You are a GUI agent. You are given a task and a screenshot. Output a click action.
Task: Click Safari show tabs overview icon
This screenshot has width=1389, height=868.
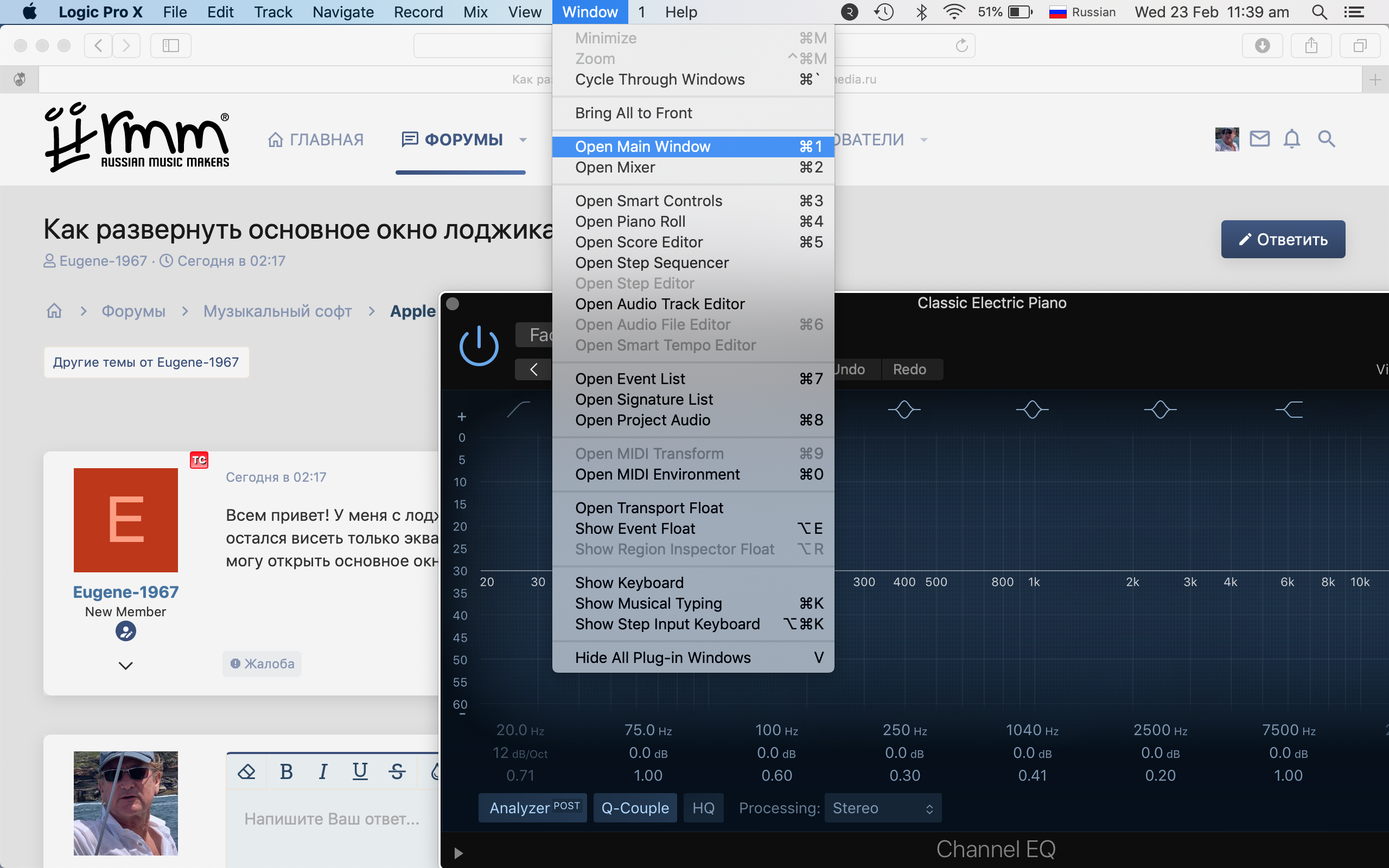tap(1360, 46)
